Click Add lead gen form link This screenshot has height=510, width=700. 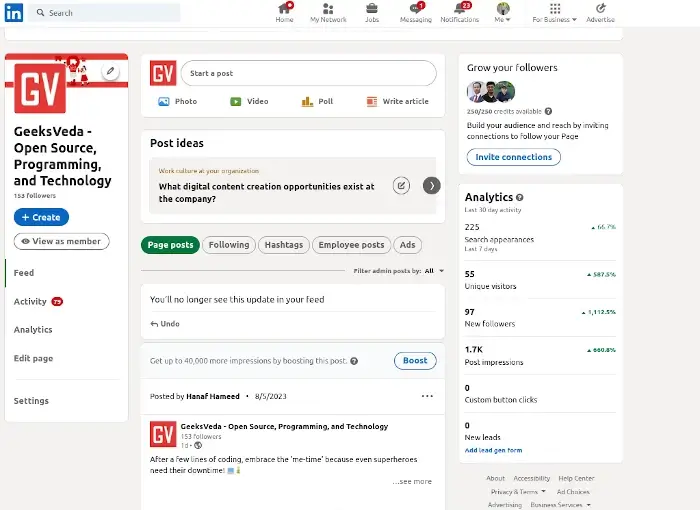(493, 450)
